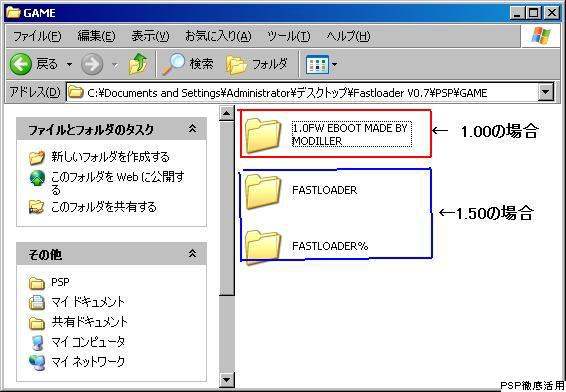This screenshot has height=392, width=566.
Task: Open the Back button history dropdown
Action: point(69,65)
